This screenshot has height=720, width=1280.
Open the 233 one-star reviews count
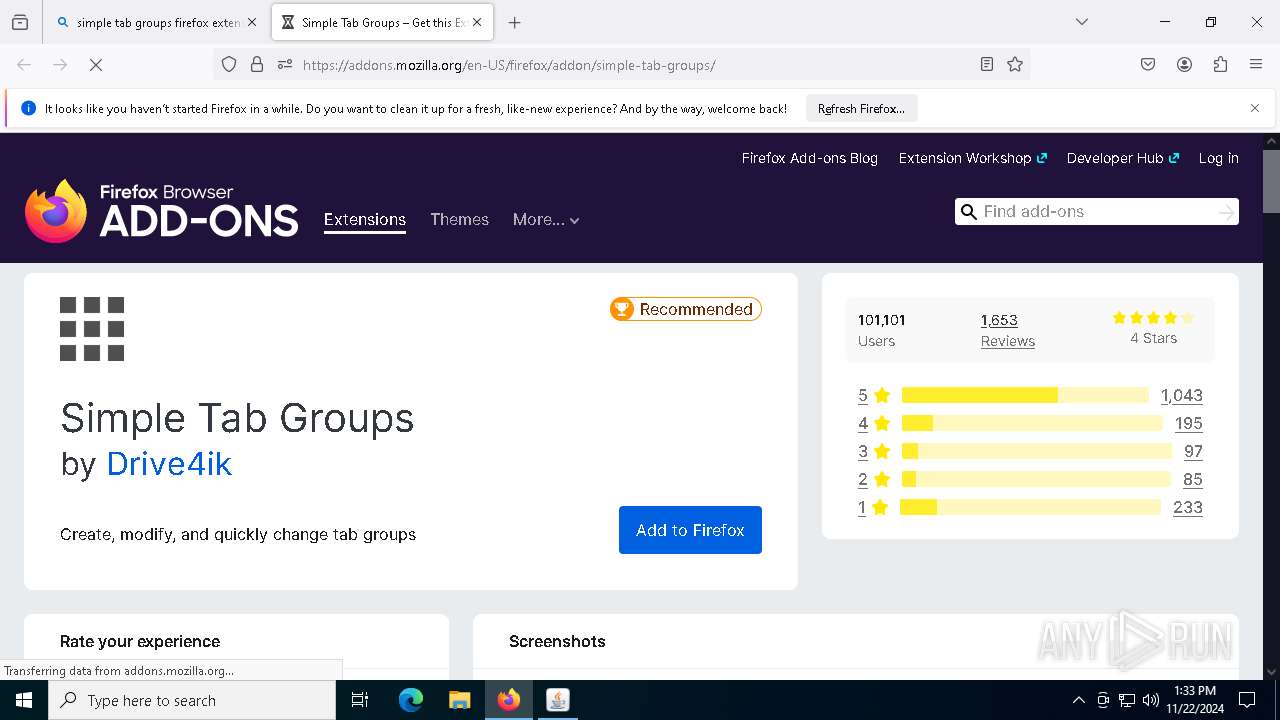[x=1187, y=507]
